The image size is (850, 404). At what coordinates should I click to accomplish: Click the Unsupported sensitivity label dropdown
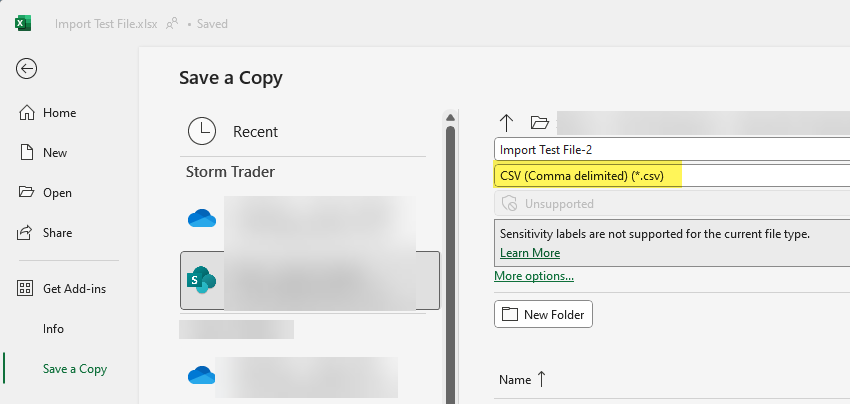click(670, 204)
